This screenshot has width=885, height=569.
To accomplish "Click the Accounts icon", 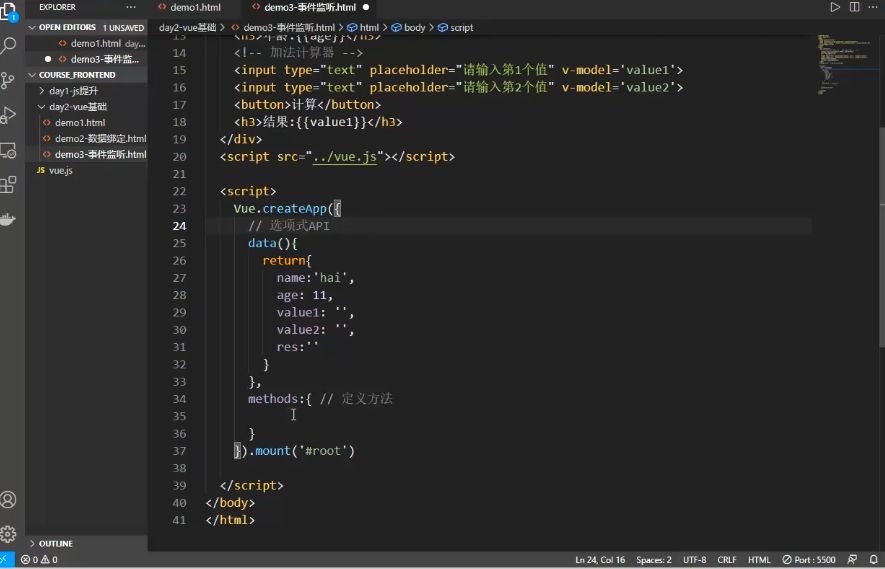I will click(10, 499).
